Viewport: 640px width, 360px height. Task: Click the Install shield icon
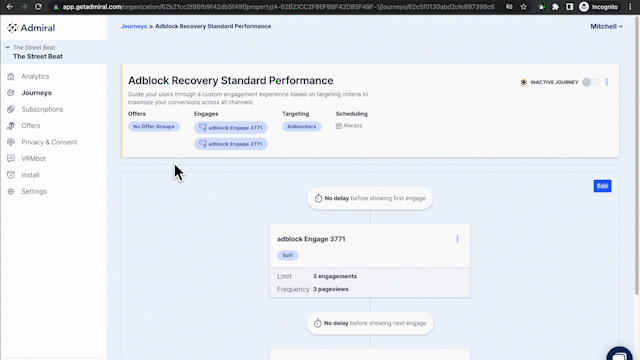pos(11,175)
